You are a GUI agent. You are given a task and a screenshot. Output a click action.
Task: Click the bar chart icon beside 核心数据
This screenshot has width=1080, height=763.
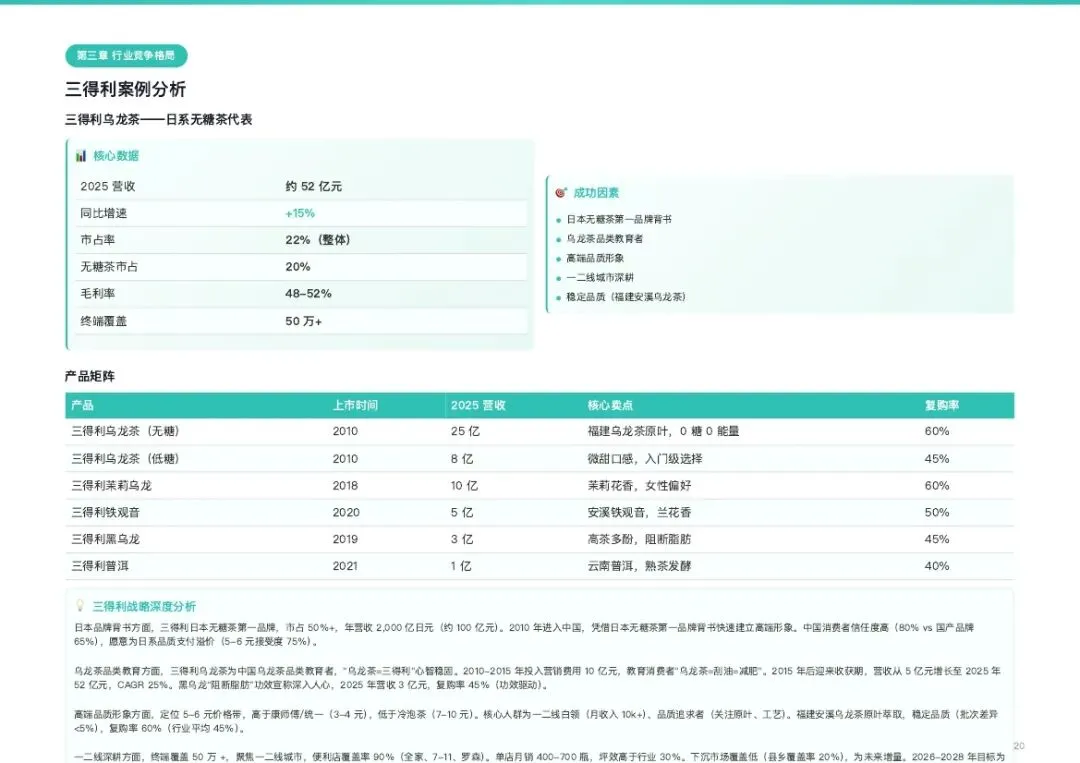[x=81, y=156]
